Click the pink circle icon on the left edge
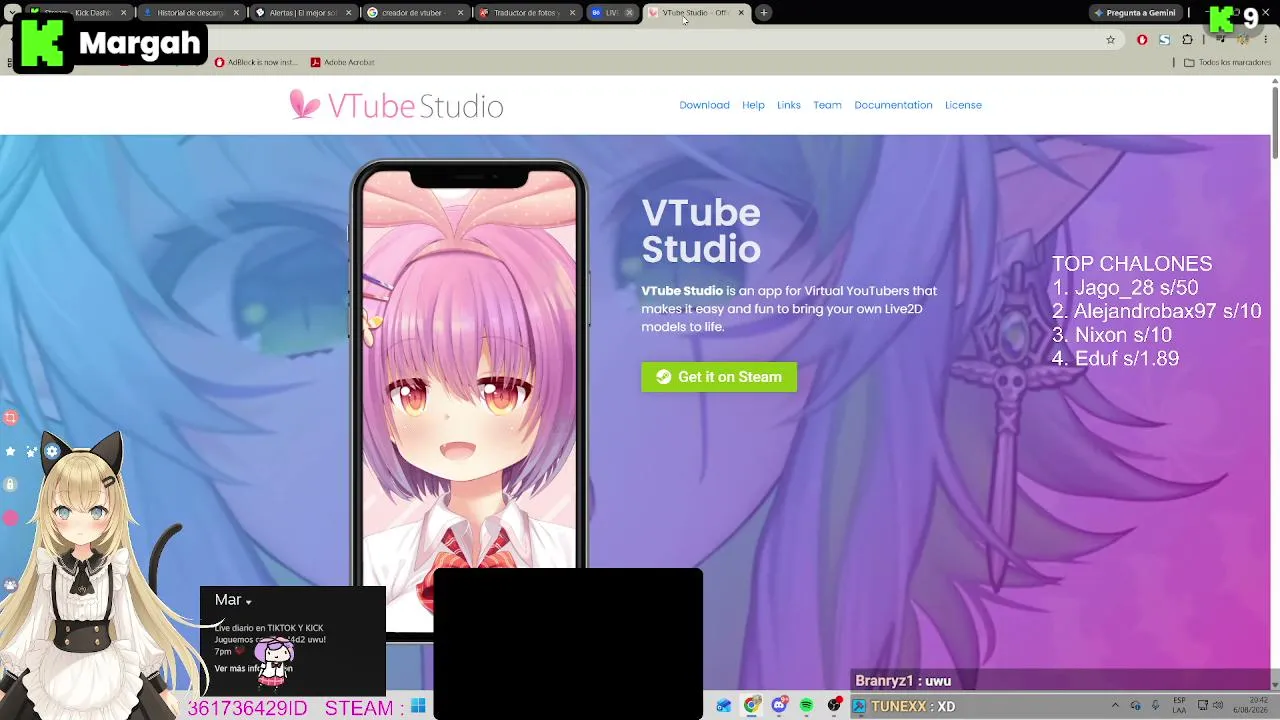 (x=10, y=517)
